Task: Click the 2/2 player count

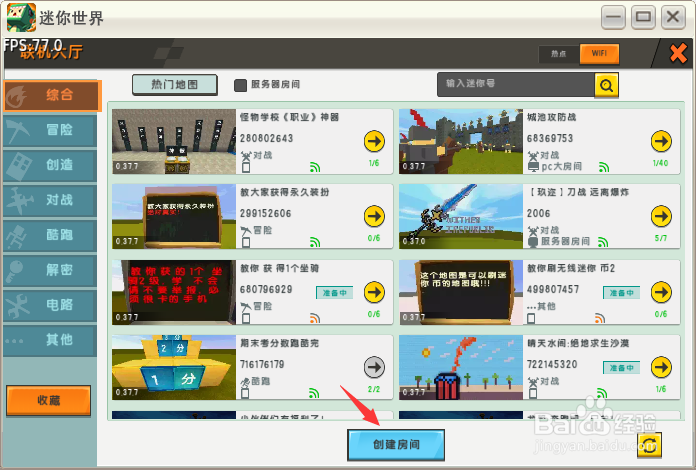Action: pyautogui.click(x=374, y=389)
